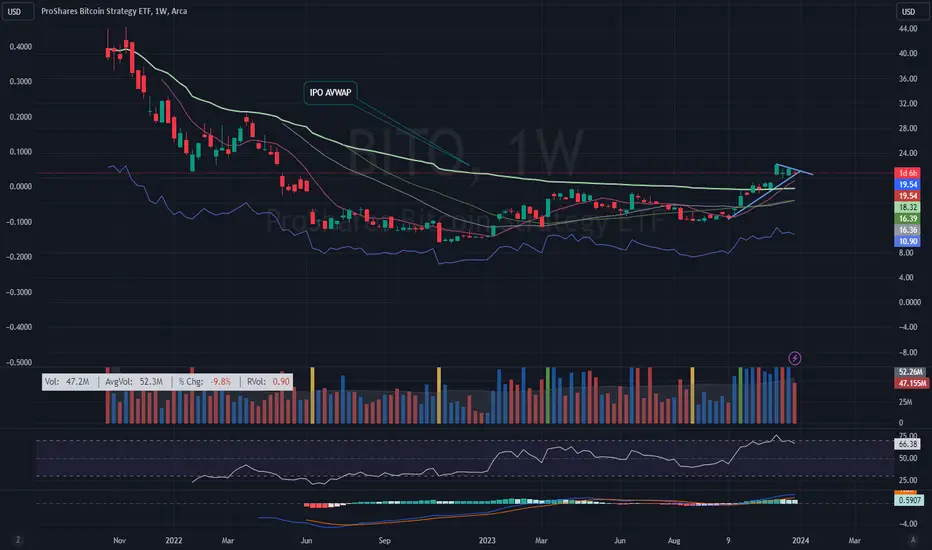The height and width of the screenshot is (550, 932).
Task: Click the 52.26M volume label
Action: tap(910, 372)
